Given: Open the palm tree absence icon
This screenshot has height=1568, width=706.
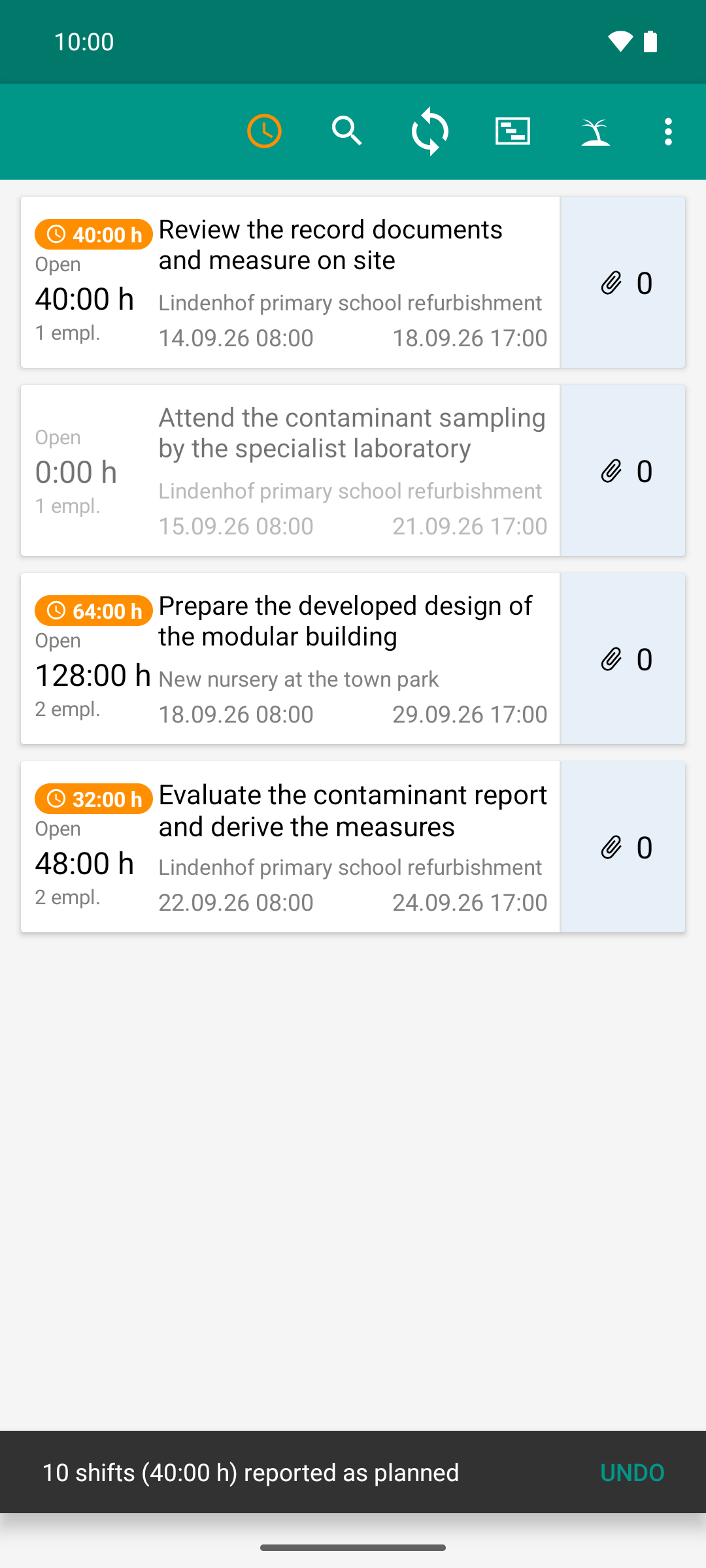Looking at the screenshot, I should click(596, 131).
